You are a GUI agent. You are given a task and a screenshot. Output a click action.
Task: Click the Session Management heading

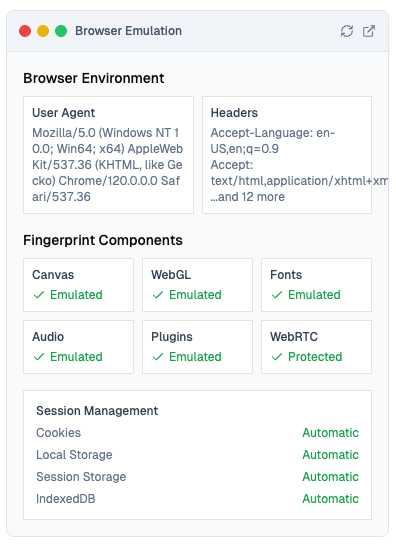(x=97, y=411)
